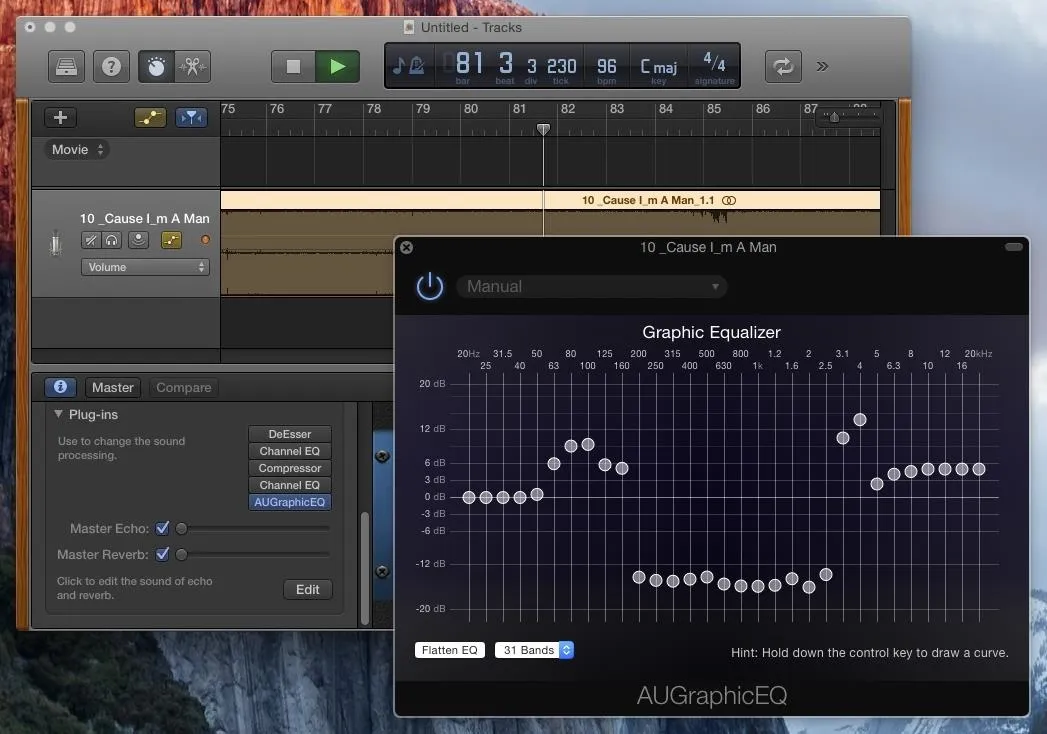Click the Quick Help question mark button

click(111, 66)
